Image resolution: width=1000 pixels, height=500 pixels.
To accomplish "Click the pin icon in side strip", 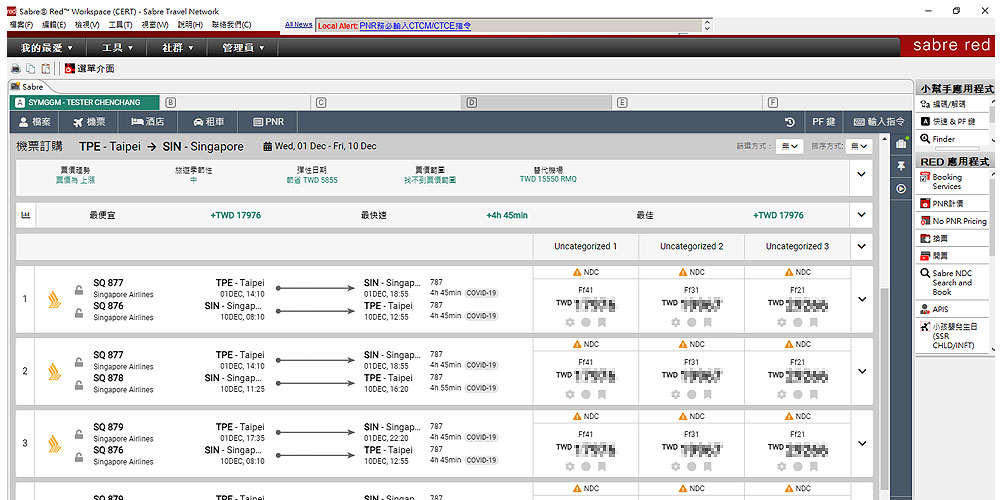I will 901,166.
